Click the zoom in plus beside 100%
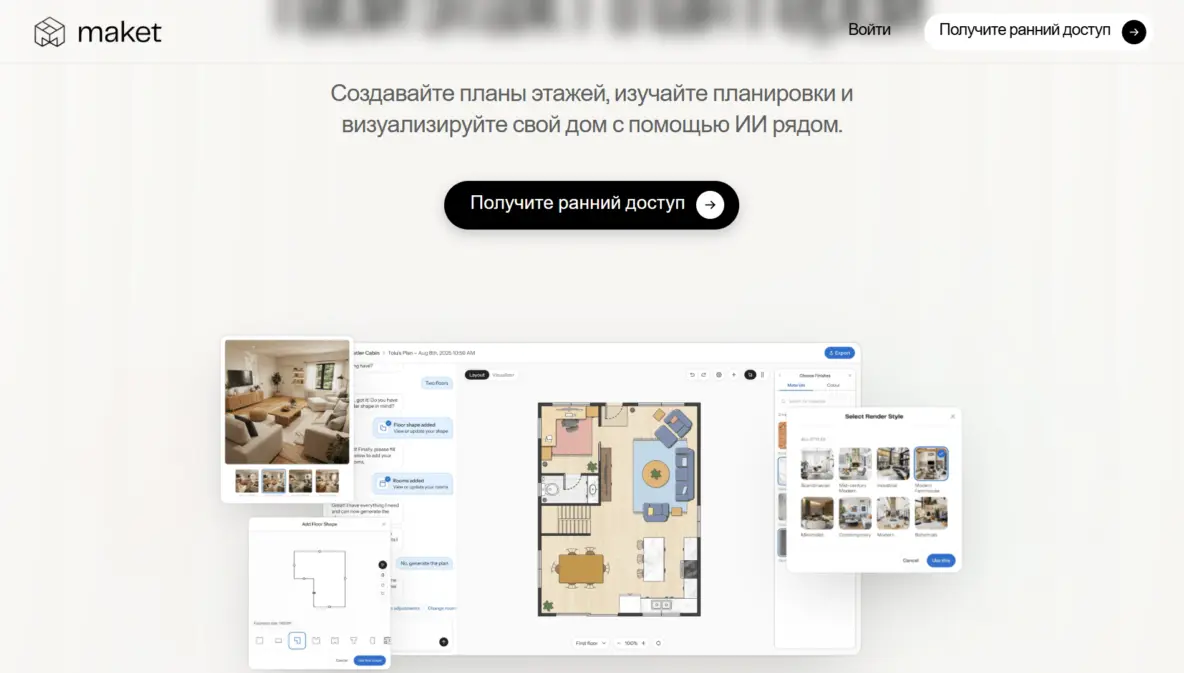 643,643
